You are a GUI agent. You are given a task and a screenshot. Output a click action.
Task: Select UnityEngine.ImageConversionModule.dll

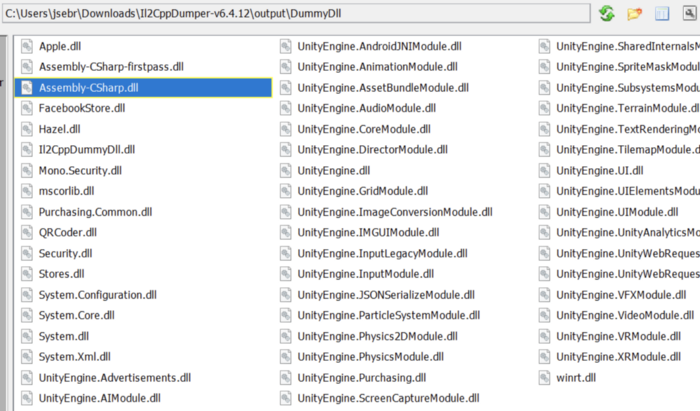395,212
